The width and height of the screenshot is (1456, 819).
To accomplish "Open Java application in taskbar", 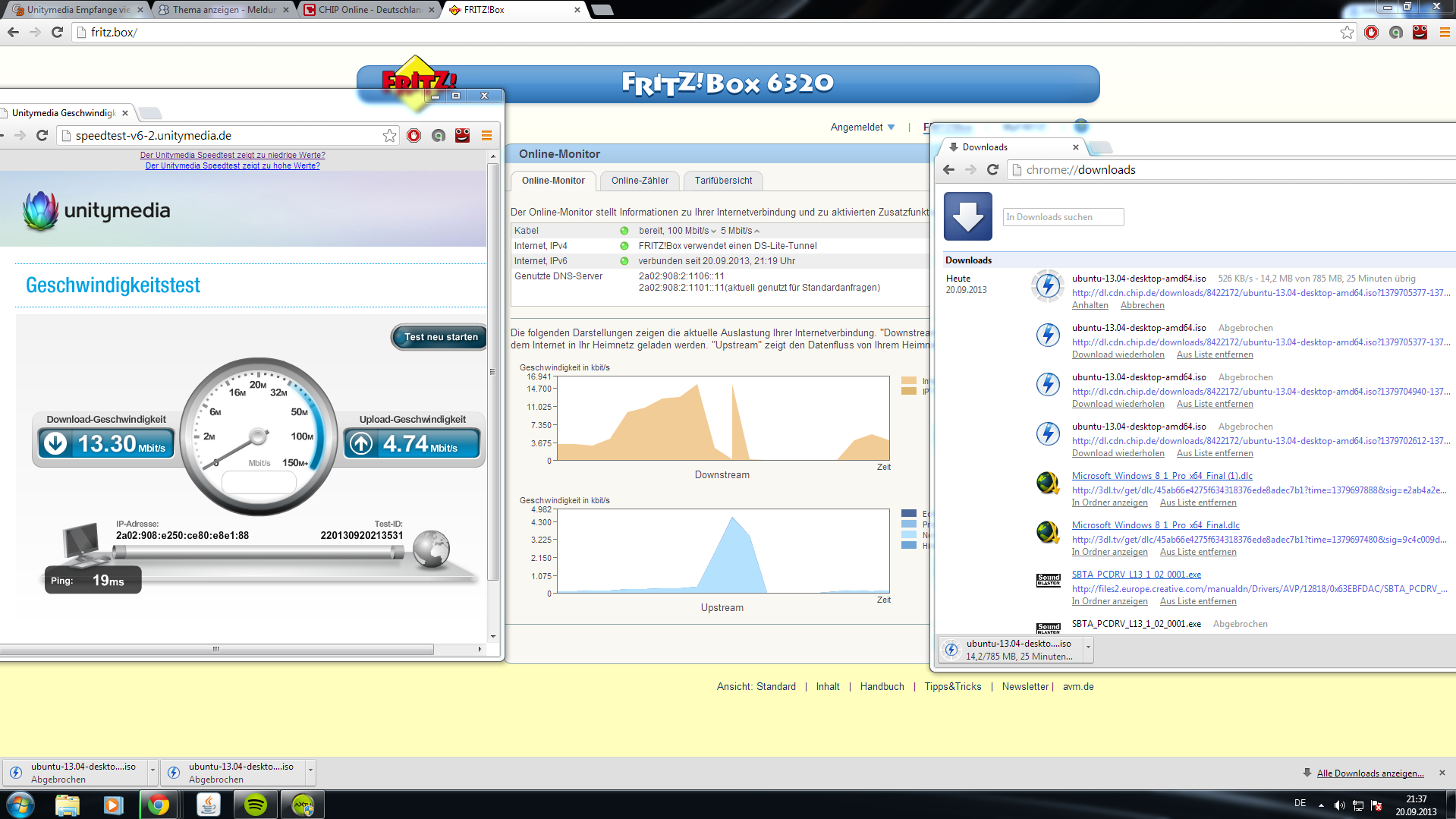I will pos(208,805).
